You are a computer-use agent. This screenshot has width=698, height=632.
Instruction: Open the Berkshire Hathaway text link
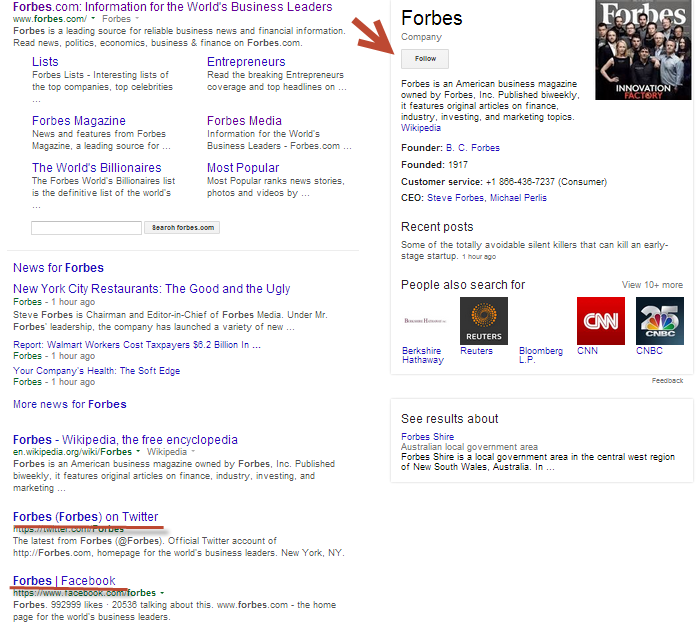[x=423, y=355]
